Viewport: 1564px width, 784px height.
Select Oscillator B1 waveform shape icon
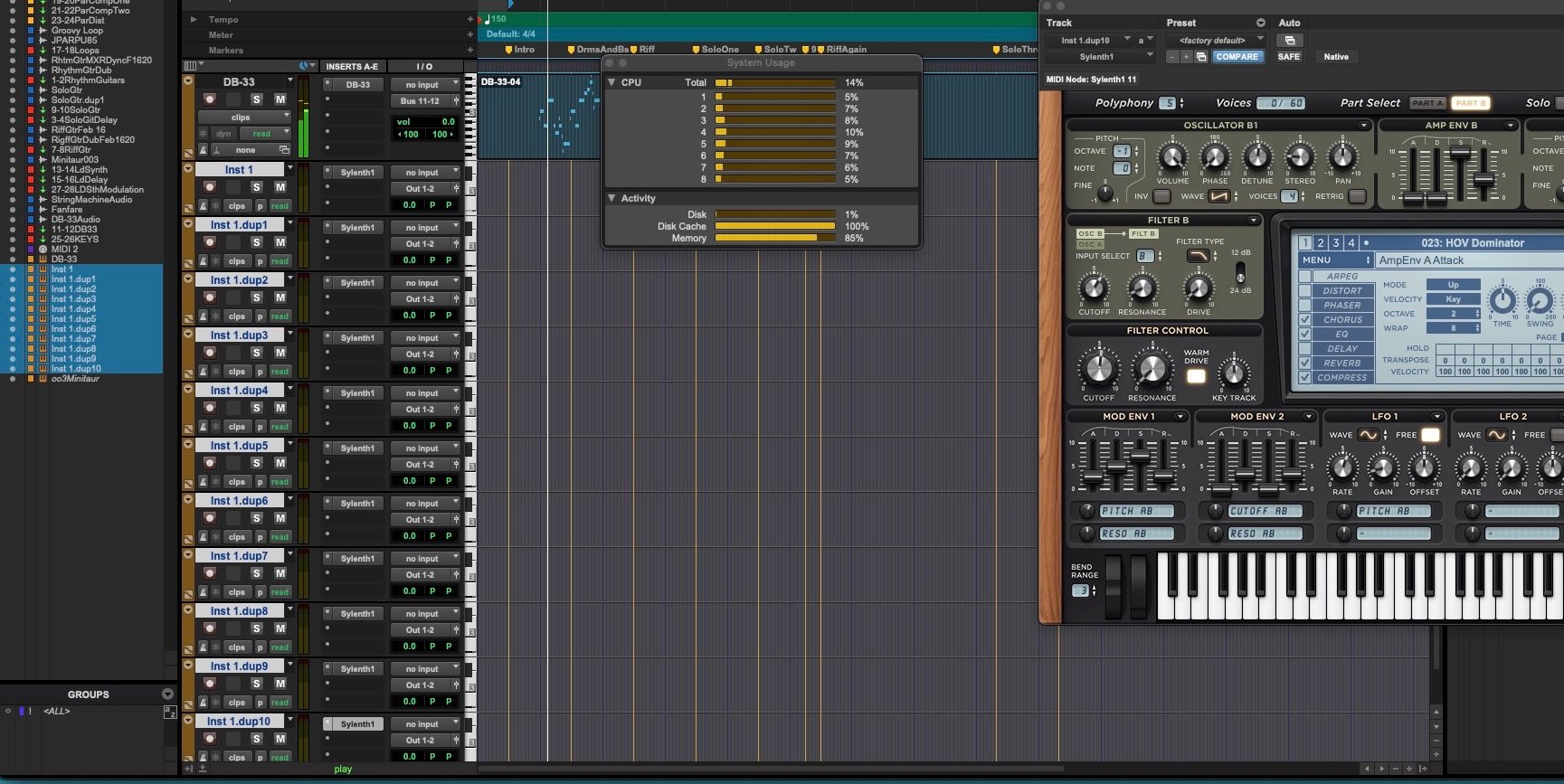coord(1219,196)
